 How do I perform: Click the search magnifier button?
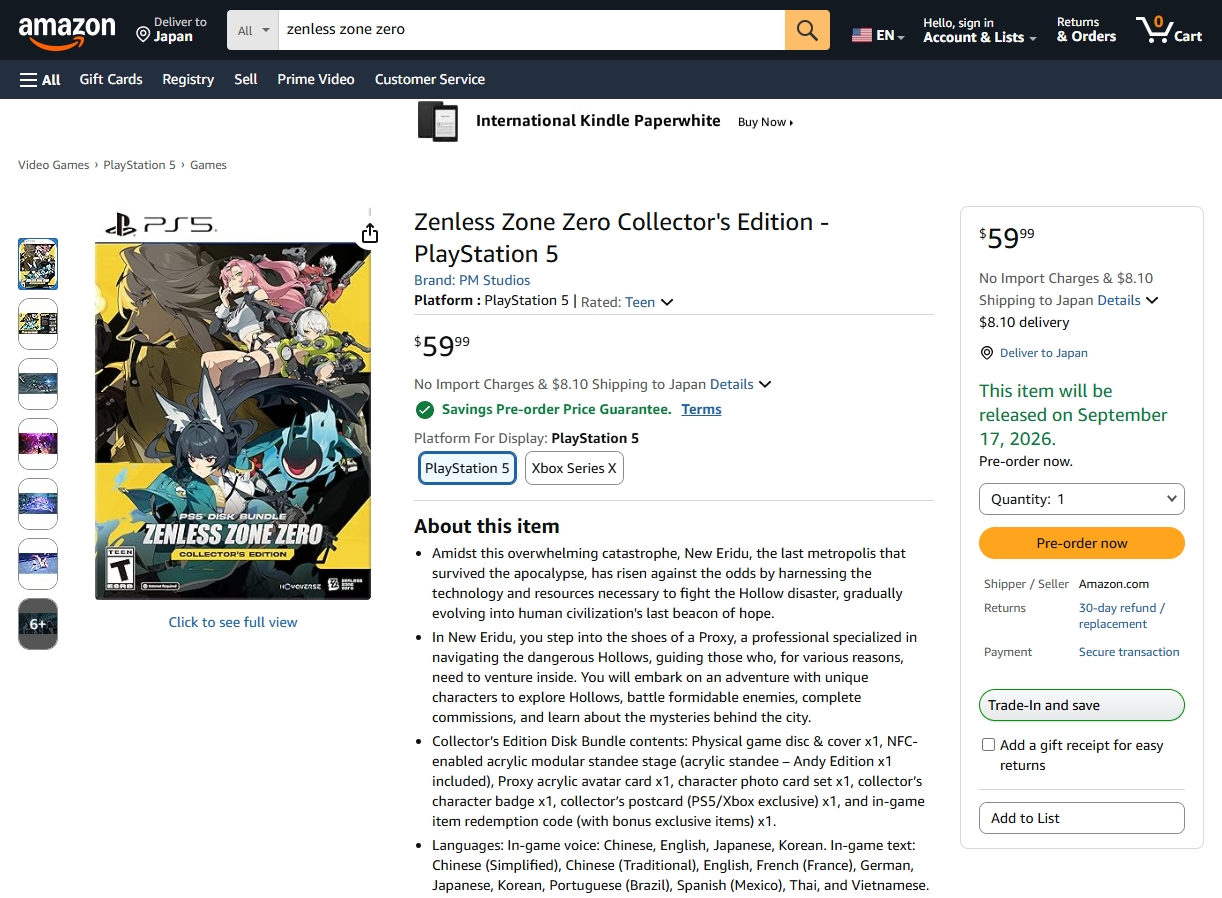(x=807, y=30)
